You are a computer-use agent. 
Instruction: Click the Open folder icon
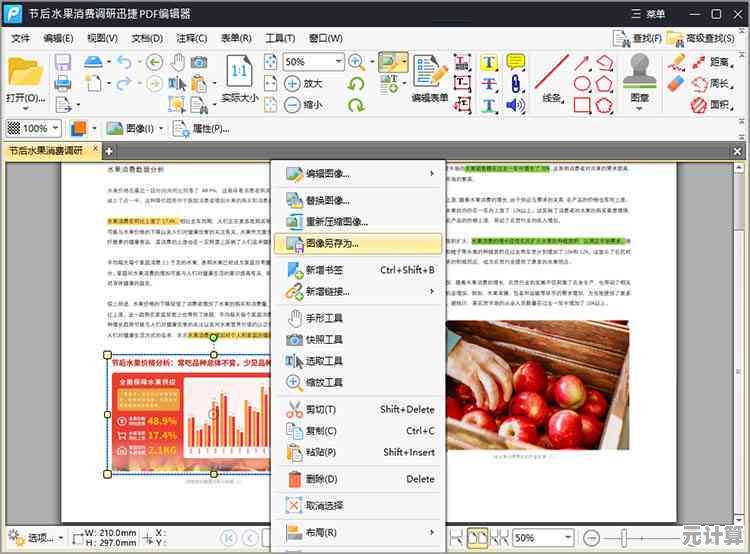[x=25, y=71]
